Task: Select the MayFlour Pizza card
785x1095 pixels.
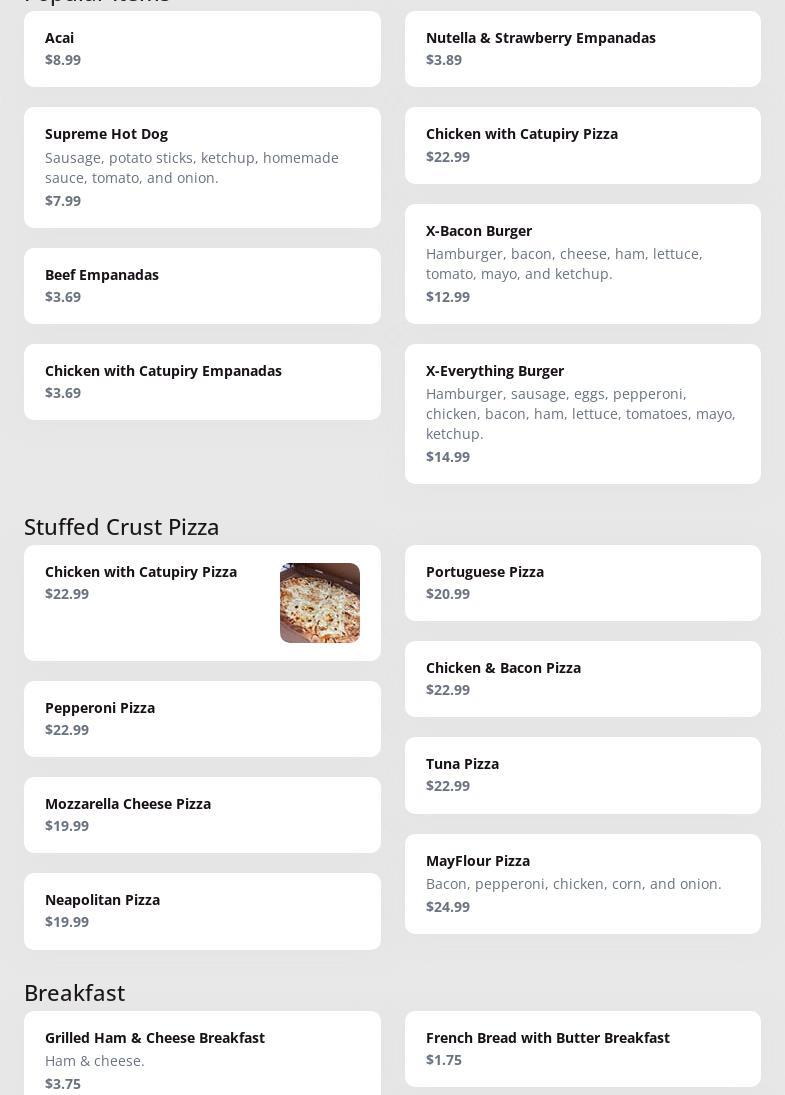Action: pos(582,883)
